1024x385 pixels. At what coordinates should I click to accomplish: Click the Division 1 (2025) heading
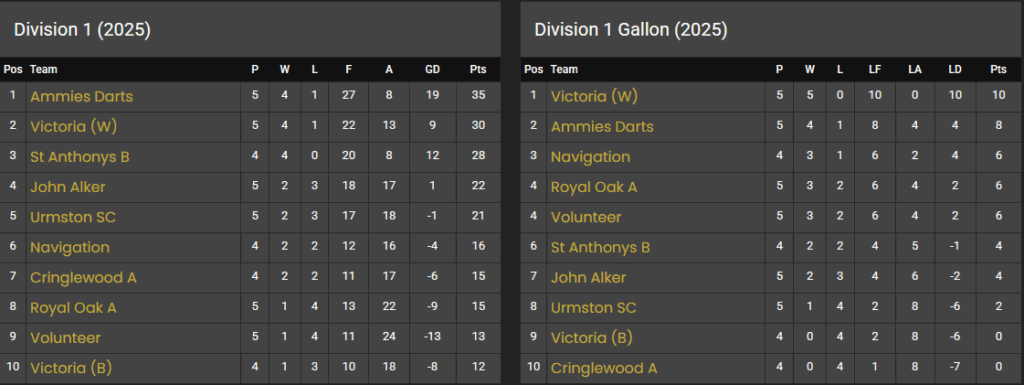click(82, 30)
